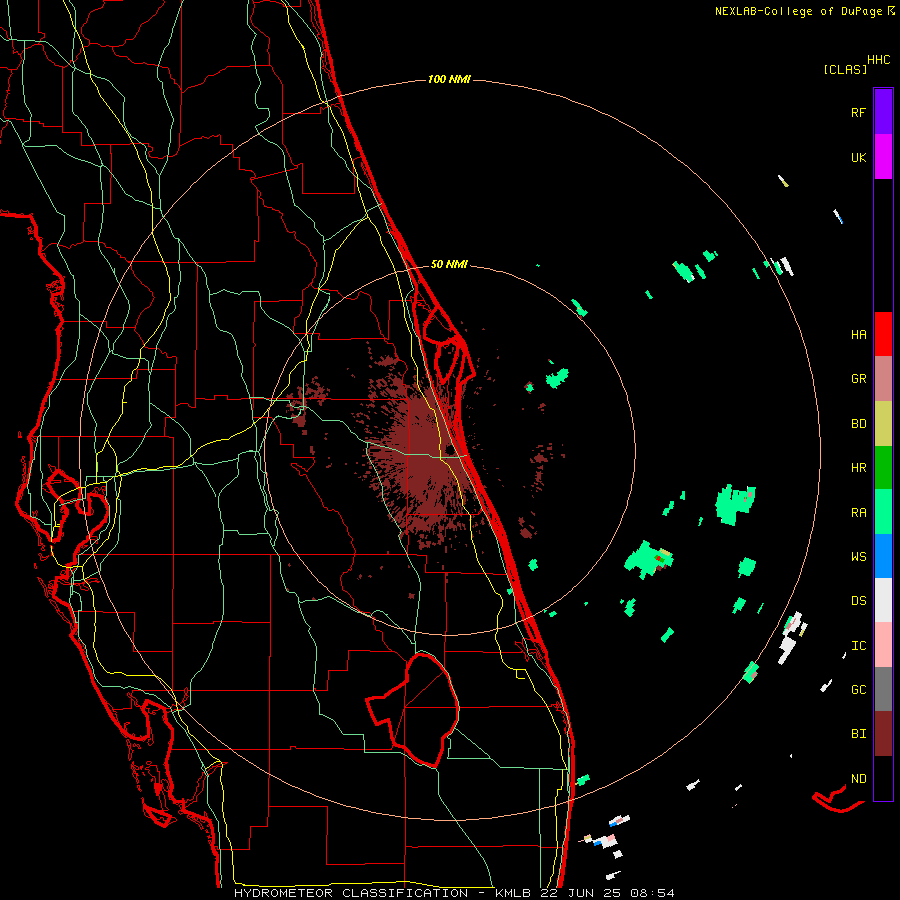Click the '50 NMI' range ring label
Viewport: 900px width, 900px height.
(449, 264)
